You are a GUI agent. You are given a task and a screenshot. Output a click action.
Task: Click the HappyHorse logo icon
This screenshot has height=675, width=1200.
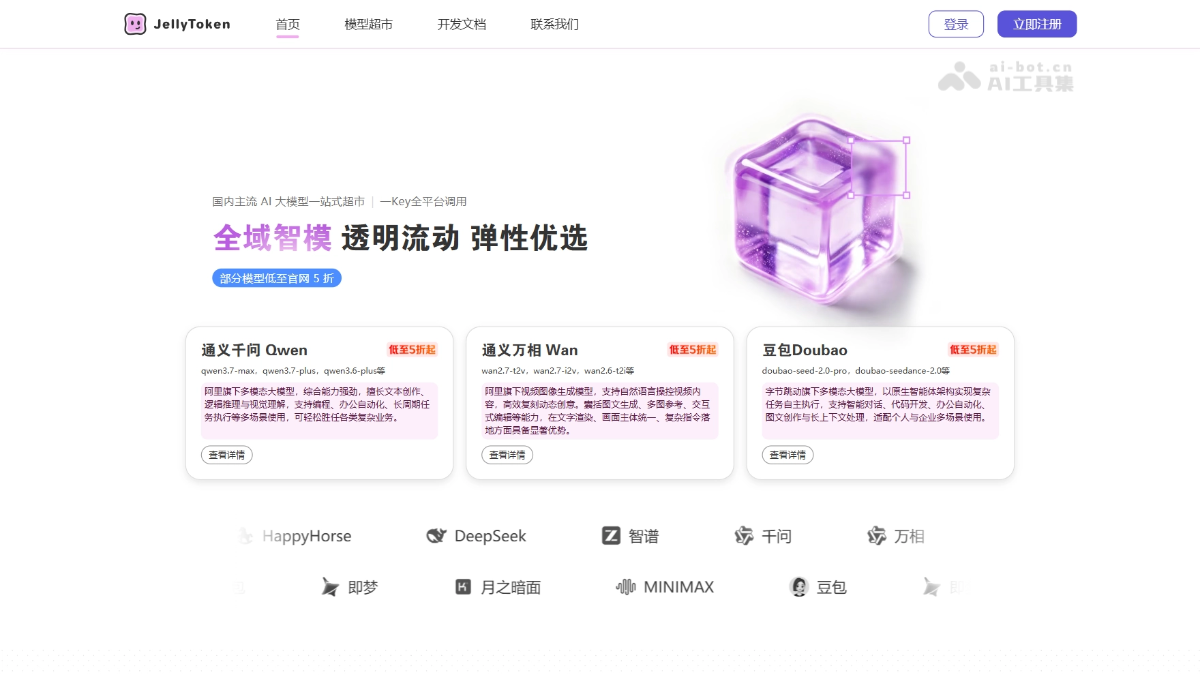tap(245, 536)
